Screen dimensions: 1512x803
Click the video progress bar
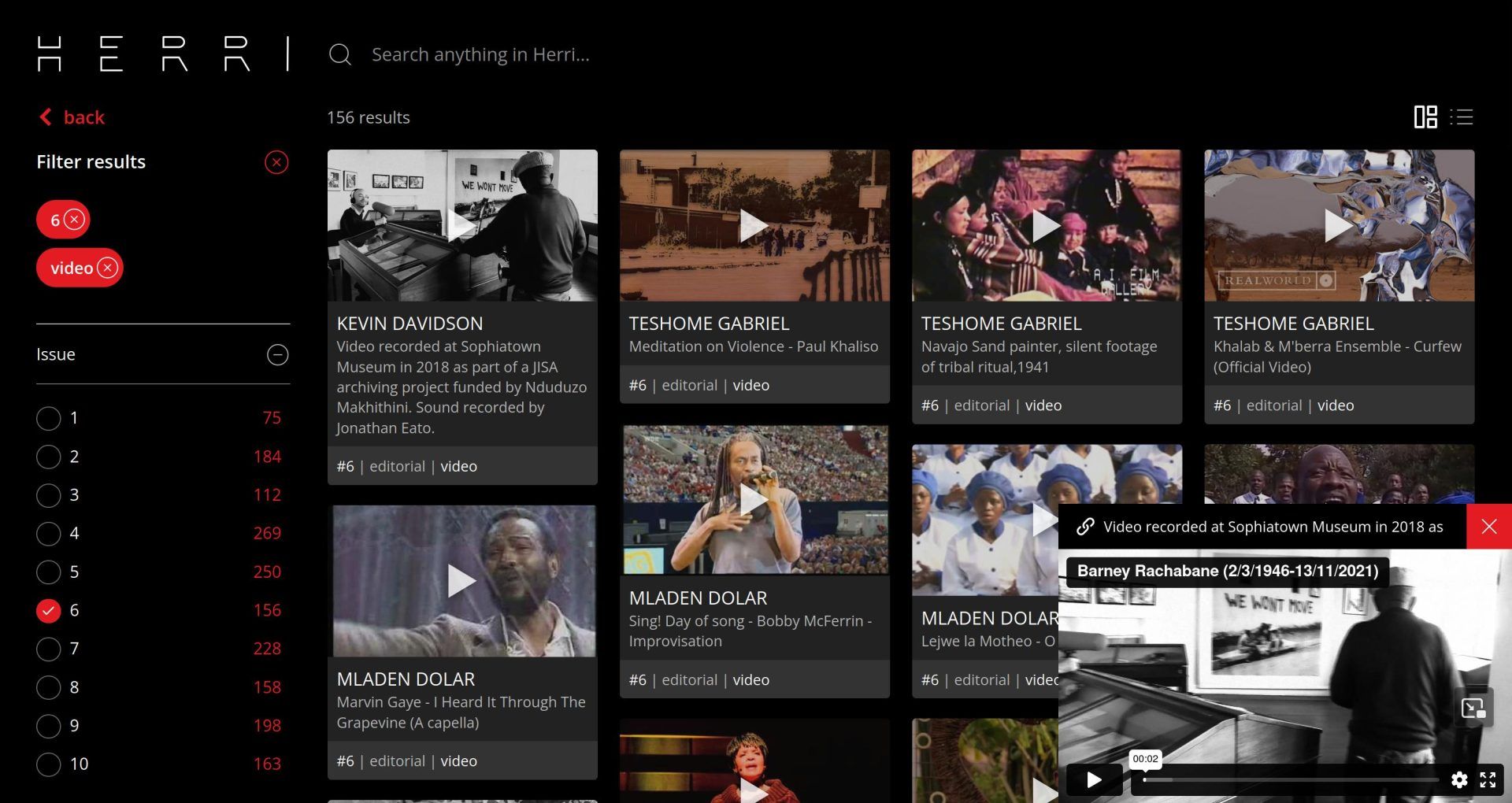(1291, 780)
